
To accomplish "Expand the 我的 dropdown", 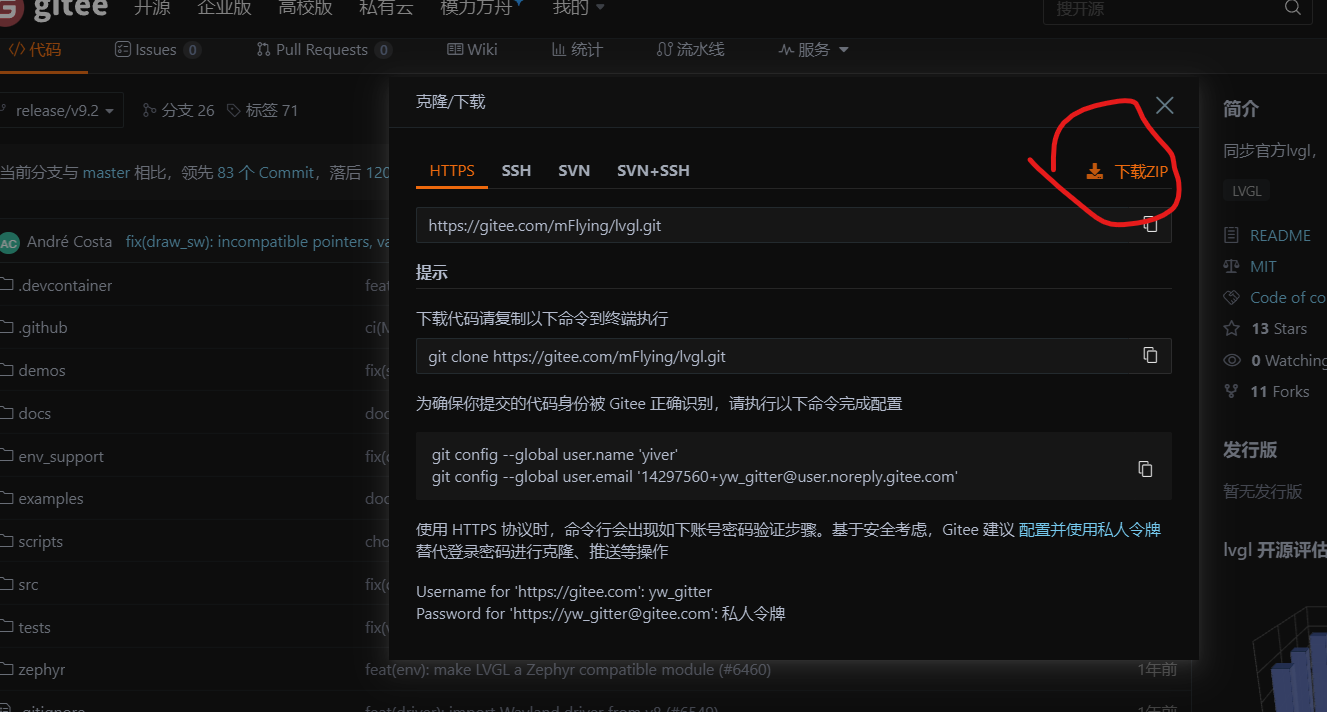I will click(x=579, y=8).
